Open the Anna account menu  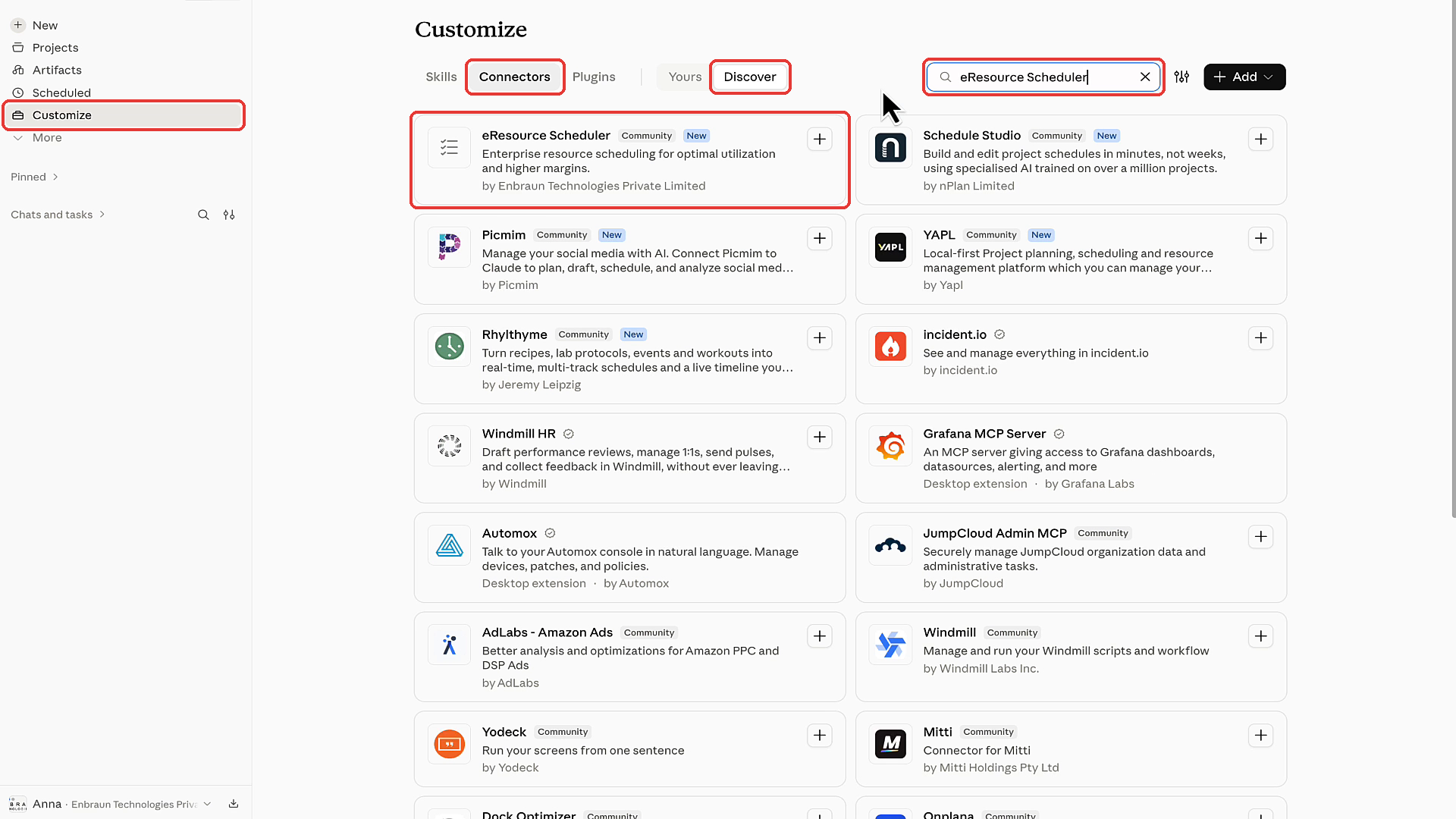tap(111, 804)
